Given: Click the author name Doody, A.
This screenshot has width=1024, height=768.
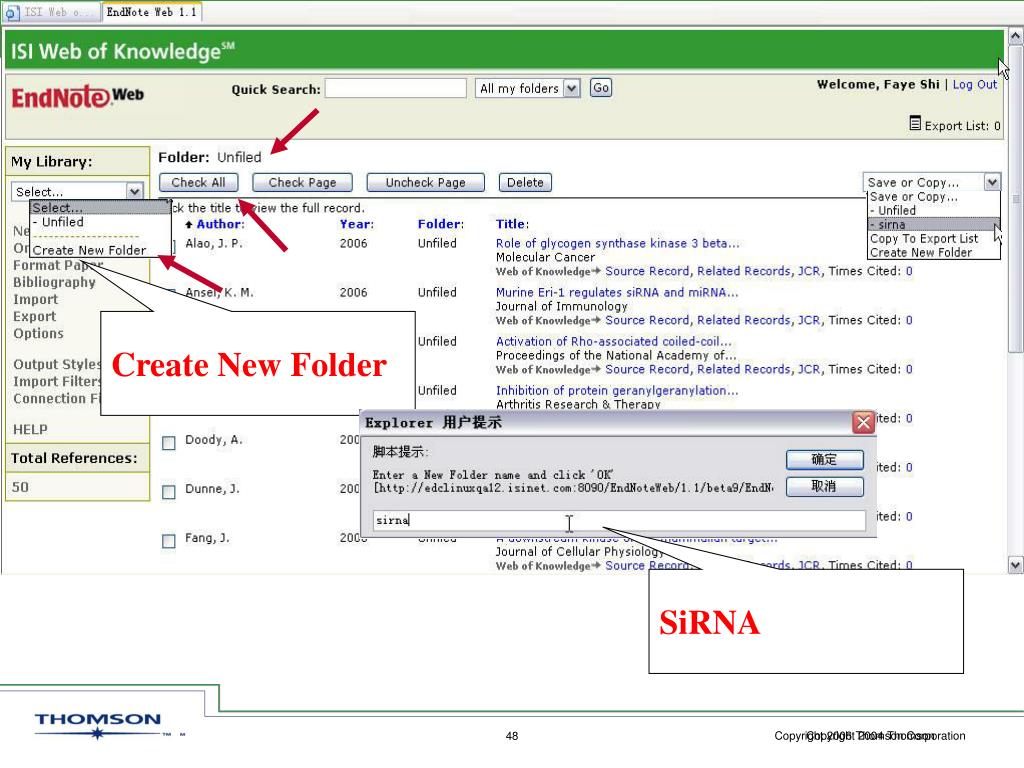Looking at the screenshot, I should click(214, 440).
